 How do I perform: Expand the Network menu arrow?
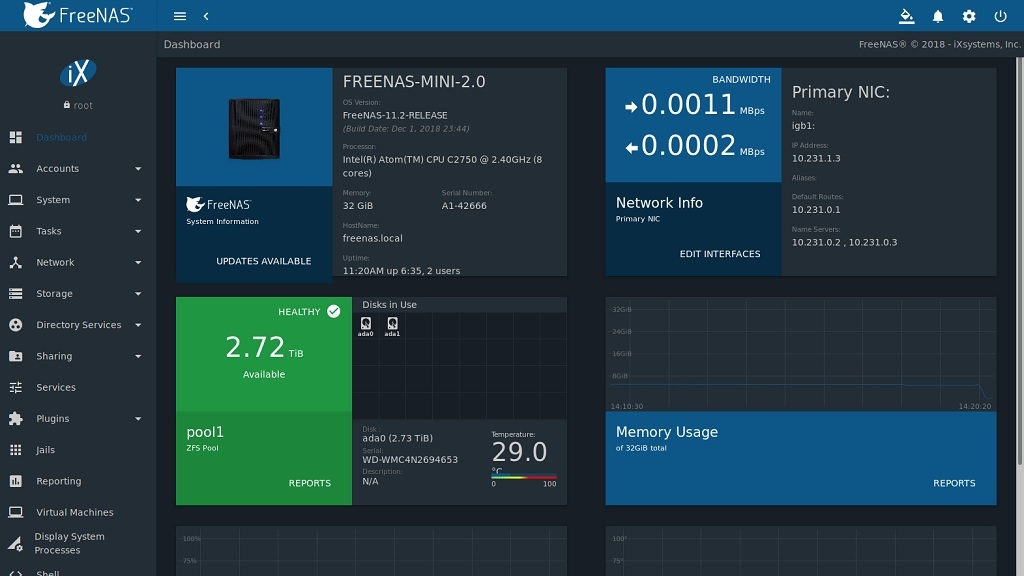click(138, 263)
